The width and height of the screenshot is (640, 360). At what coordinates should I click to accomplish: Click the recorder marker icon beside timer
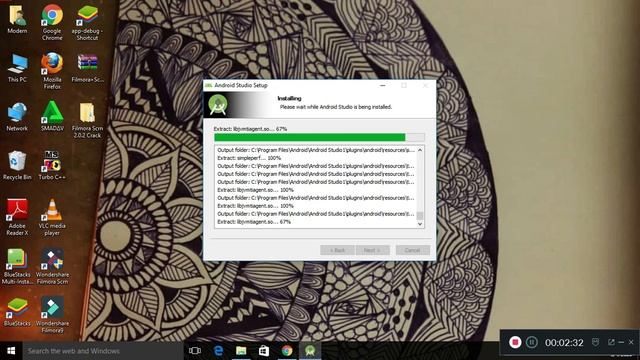tap(596, 342)
